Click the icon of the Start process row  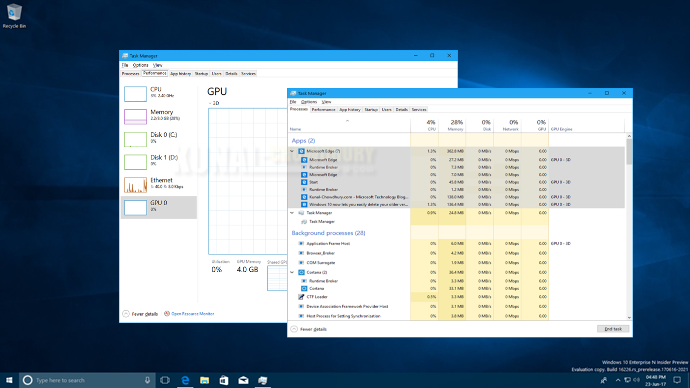(304, 182)
